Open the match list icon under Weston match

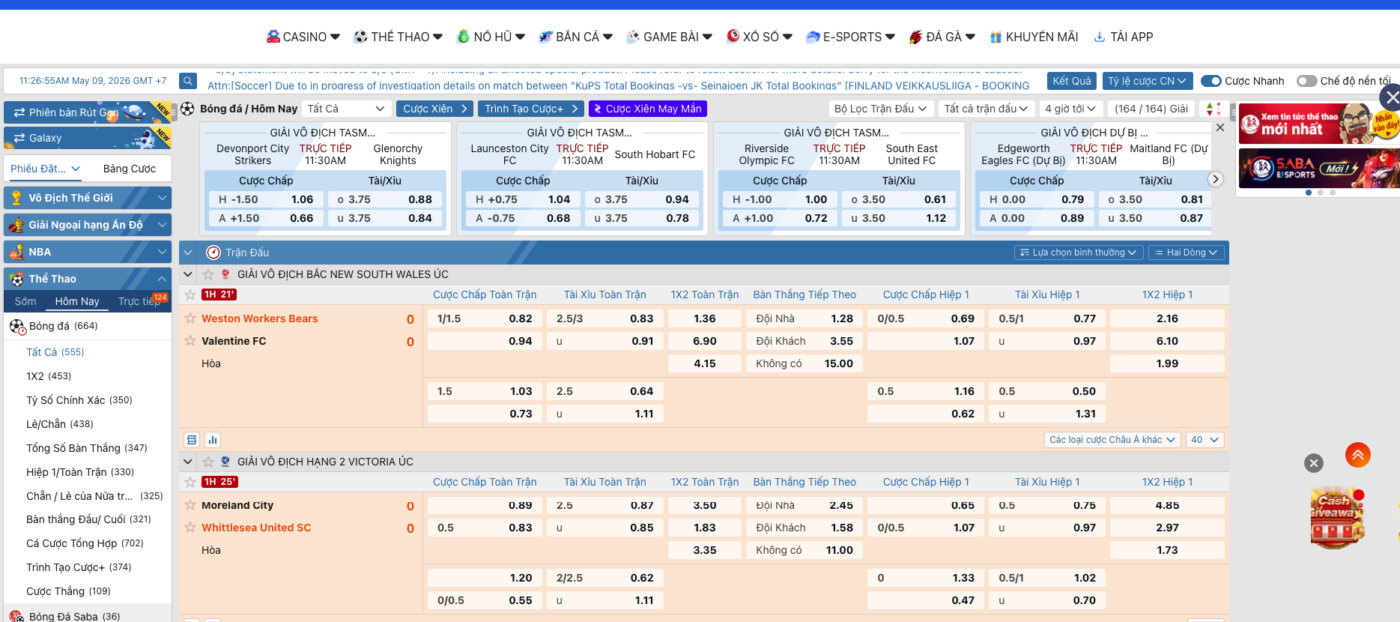(192, 440)
